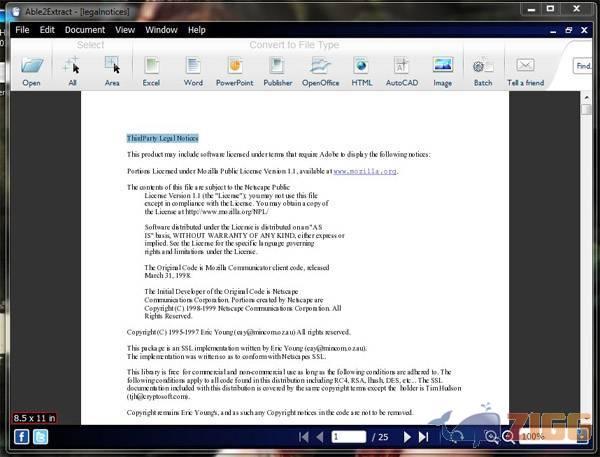Jump to first page arrow
Screen dimensions: 600x457
(303, 437)
